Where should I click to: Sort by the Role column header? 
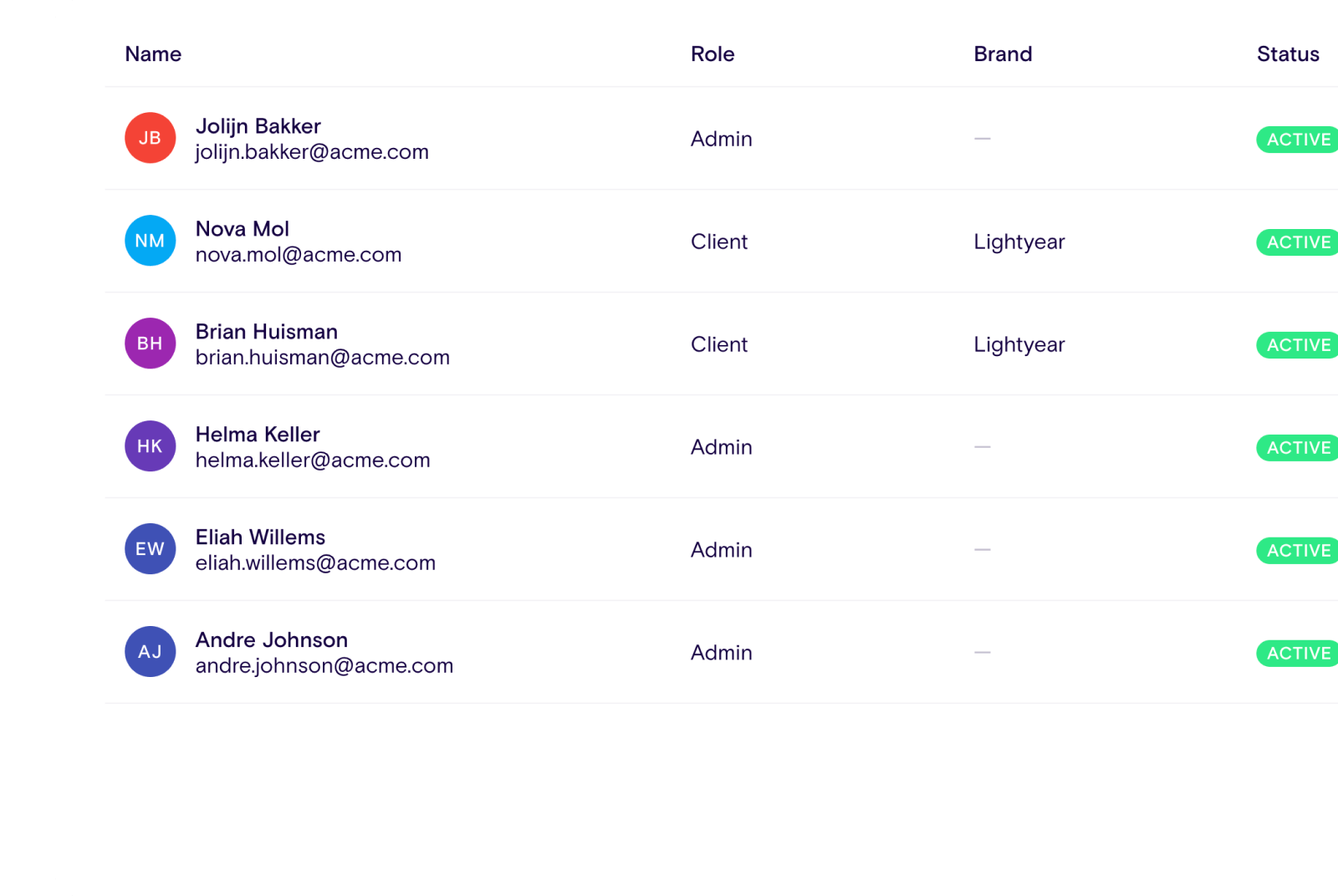click(x=712, y=54)
